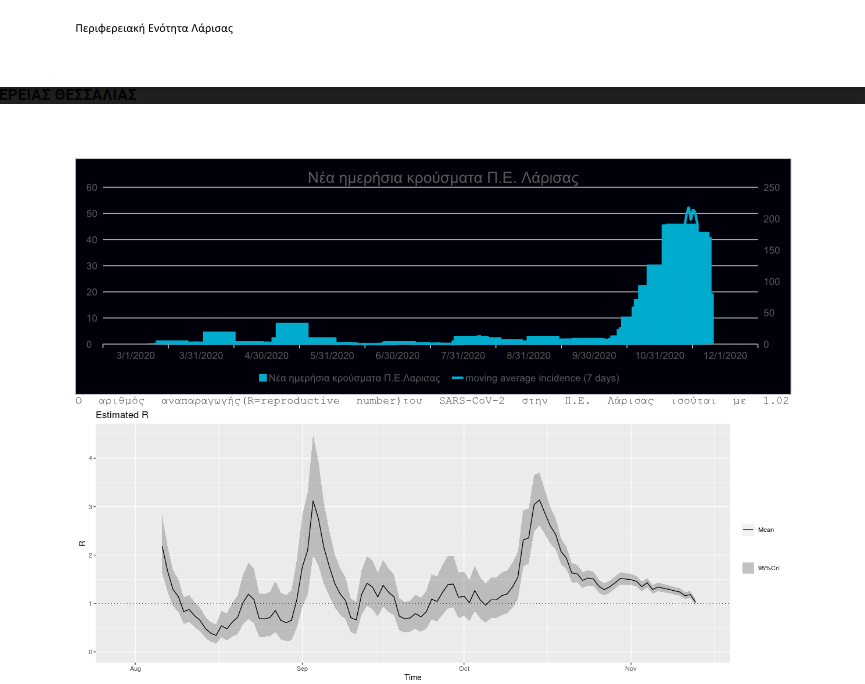Click the moving average peak above the bars
The width and height of the screenshot is (865, 684).
[x=690, y=210]
